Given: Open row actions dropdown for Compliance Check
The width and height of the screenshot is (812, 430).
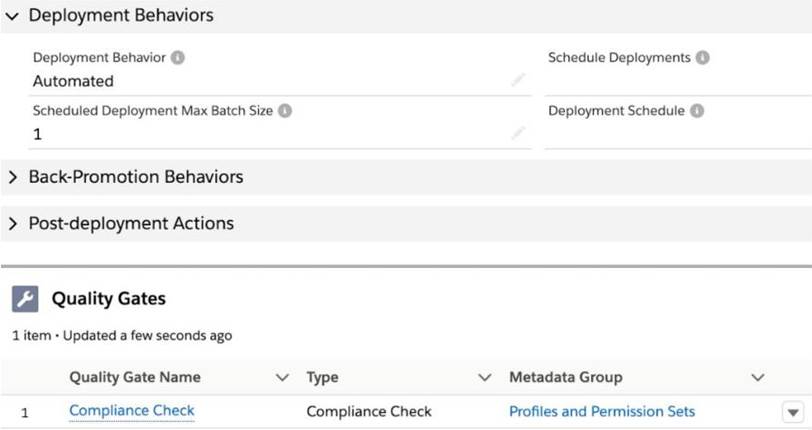Looking at the screenshot, I should [792, 412].
